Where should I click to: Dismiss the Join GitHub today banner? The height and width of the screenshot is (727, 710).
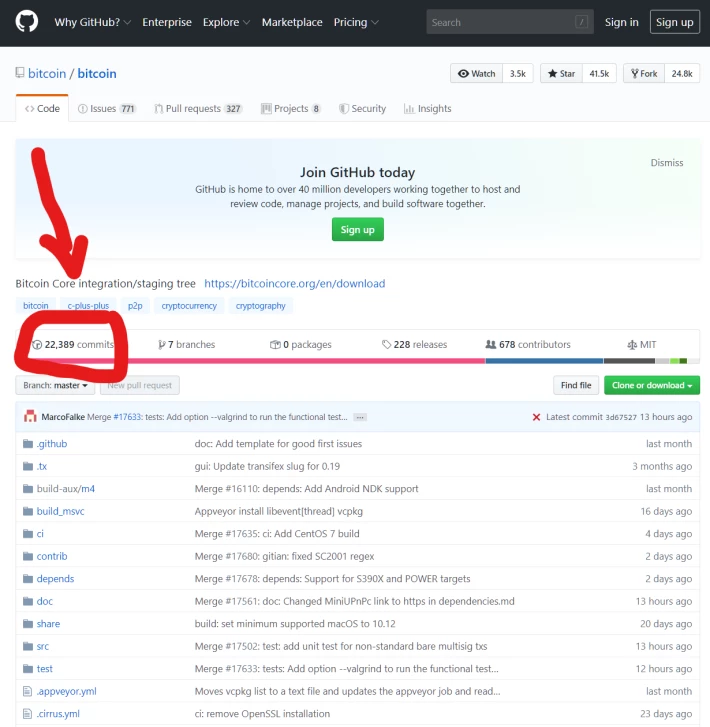[666, 163]
